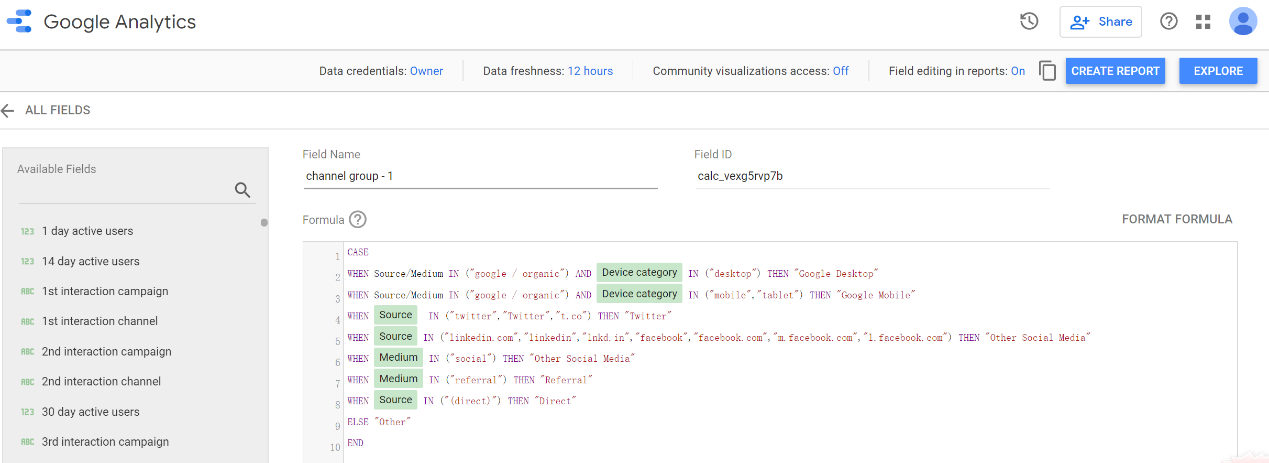Open the user account avatar
The image size is (1269, 463).
coord(1243,22)
